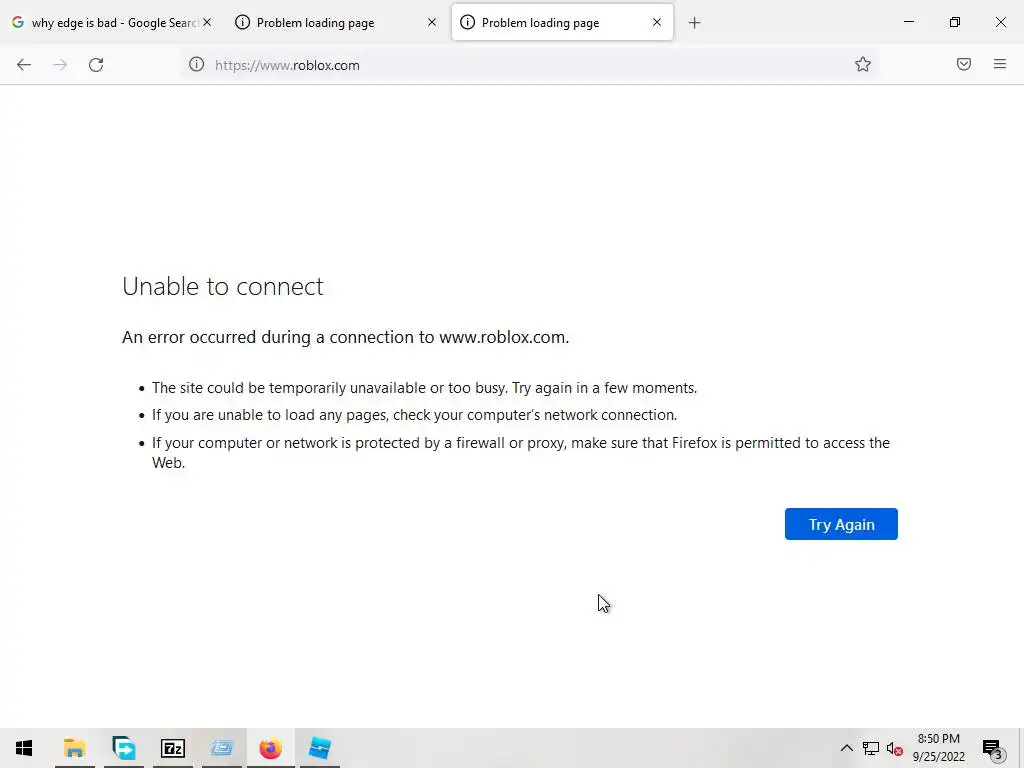Open the Save to Pocket icon
This screenshot has height=768, width=1024.
point(963,64)
